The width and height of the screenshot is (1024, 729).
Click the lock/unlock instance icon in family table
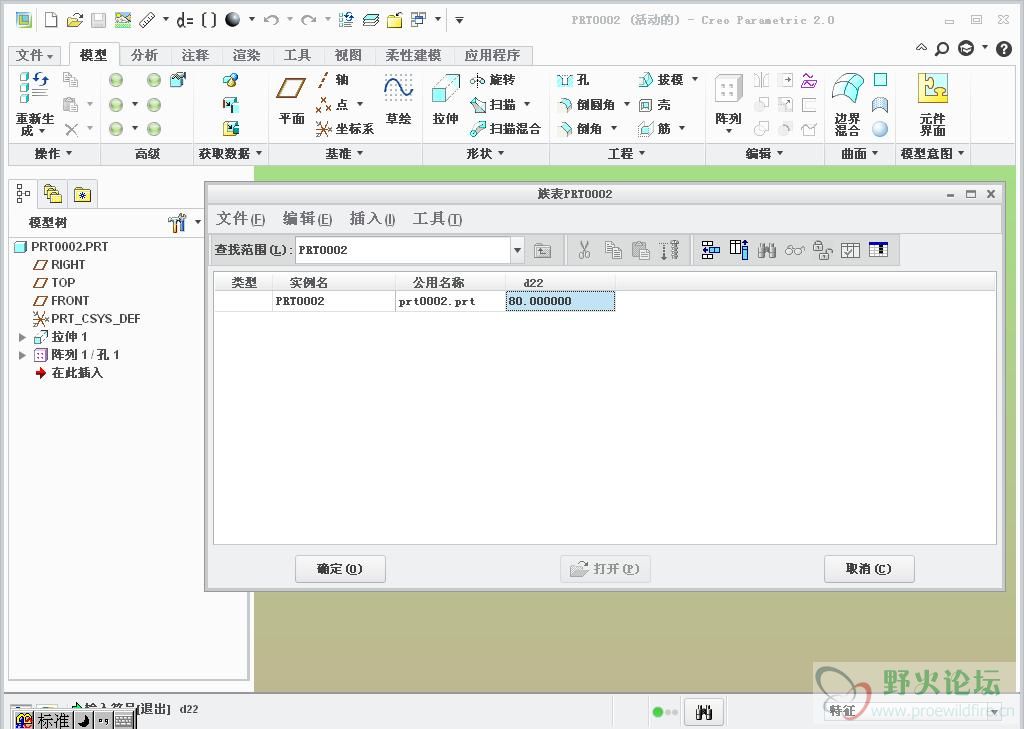click(822, 250)
